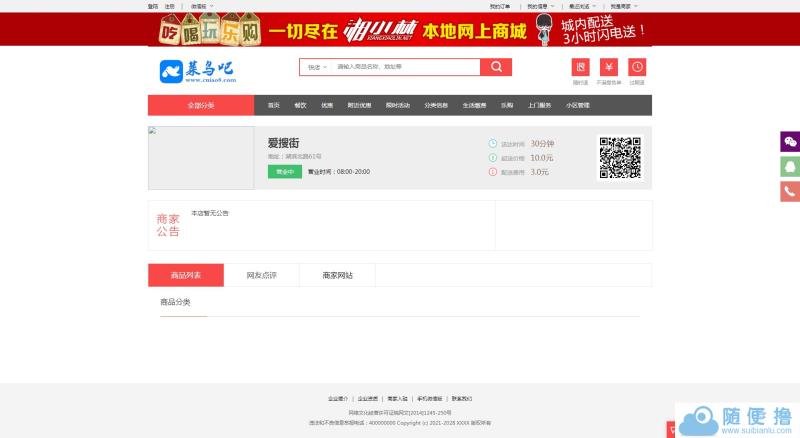Click the green QQ chat side icon
Screen dimensions: 800x438
[790, 166]
